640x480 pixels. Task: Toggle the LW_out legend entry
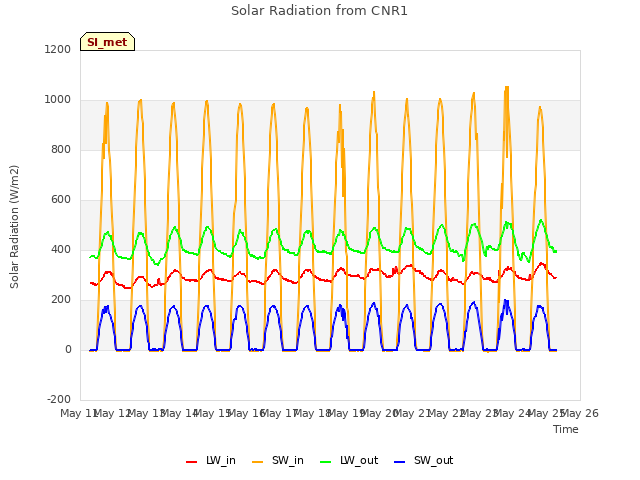pos(349,460)
